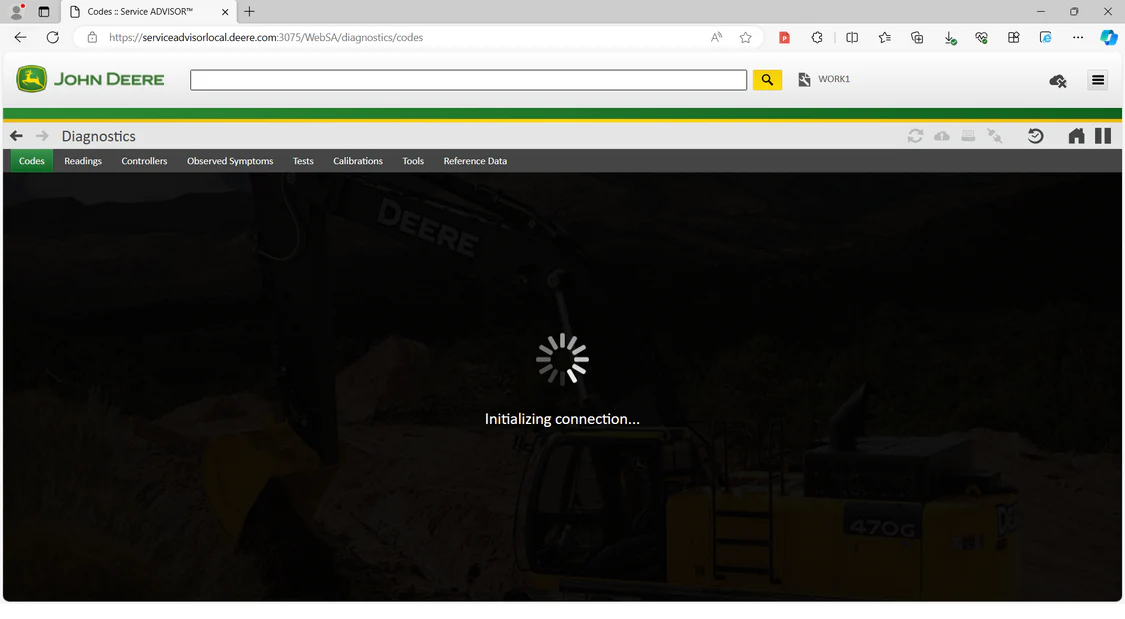Go back using the Diagnostics back arrow
1125x619 pixels.
pos(16,136)
